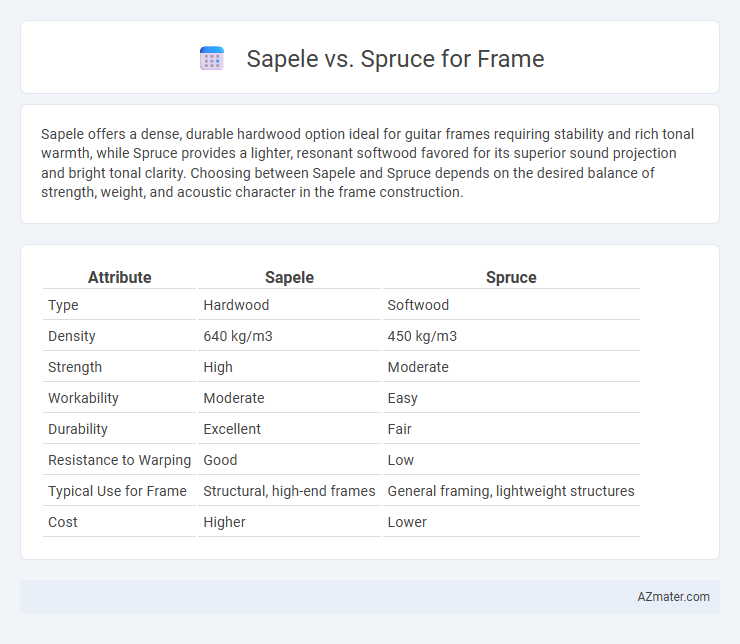Click the 'Durability' row label
Viewport: 740px width, 644px height.
click(x=78, y=429)
